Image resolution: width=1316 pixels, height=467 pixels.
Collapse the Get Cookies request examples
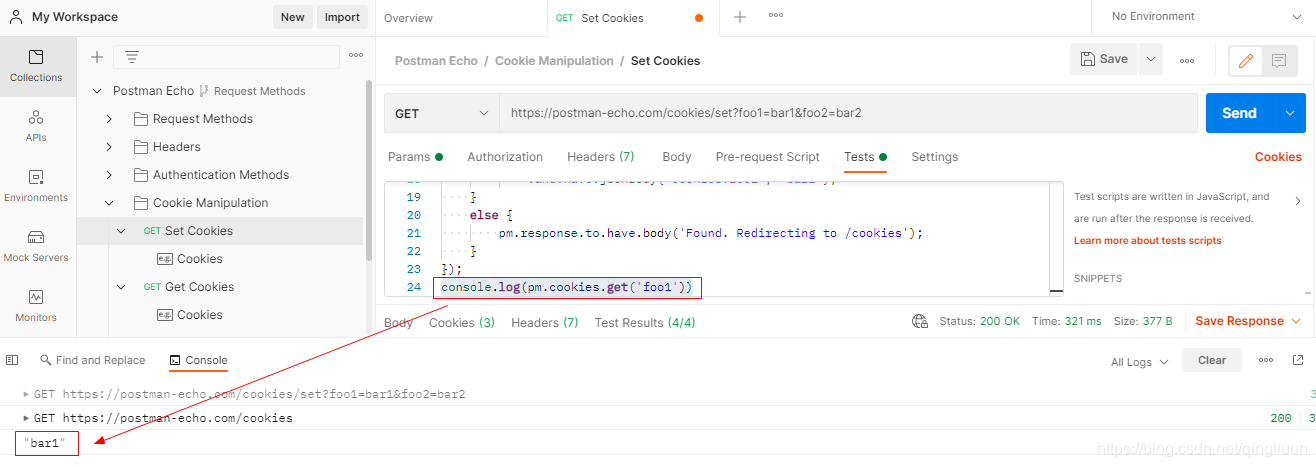(122, 287)
